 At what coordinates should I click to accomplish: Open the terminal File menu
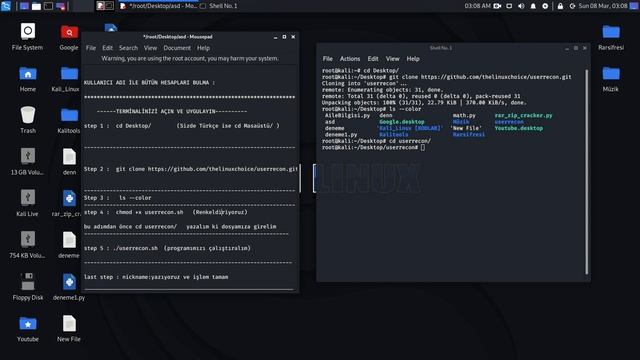coord(328,59)
